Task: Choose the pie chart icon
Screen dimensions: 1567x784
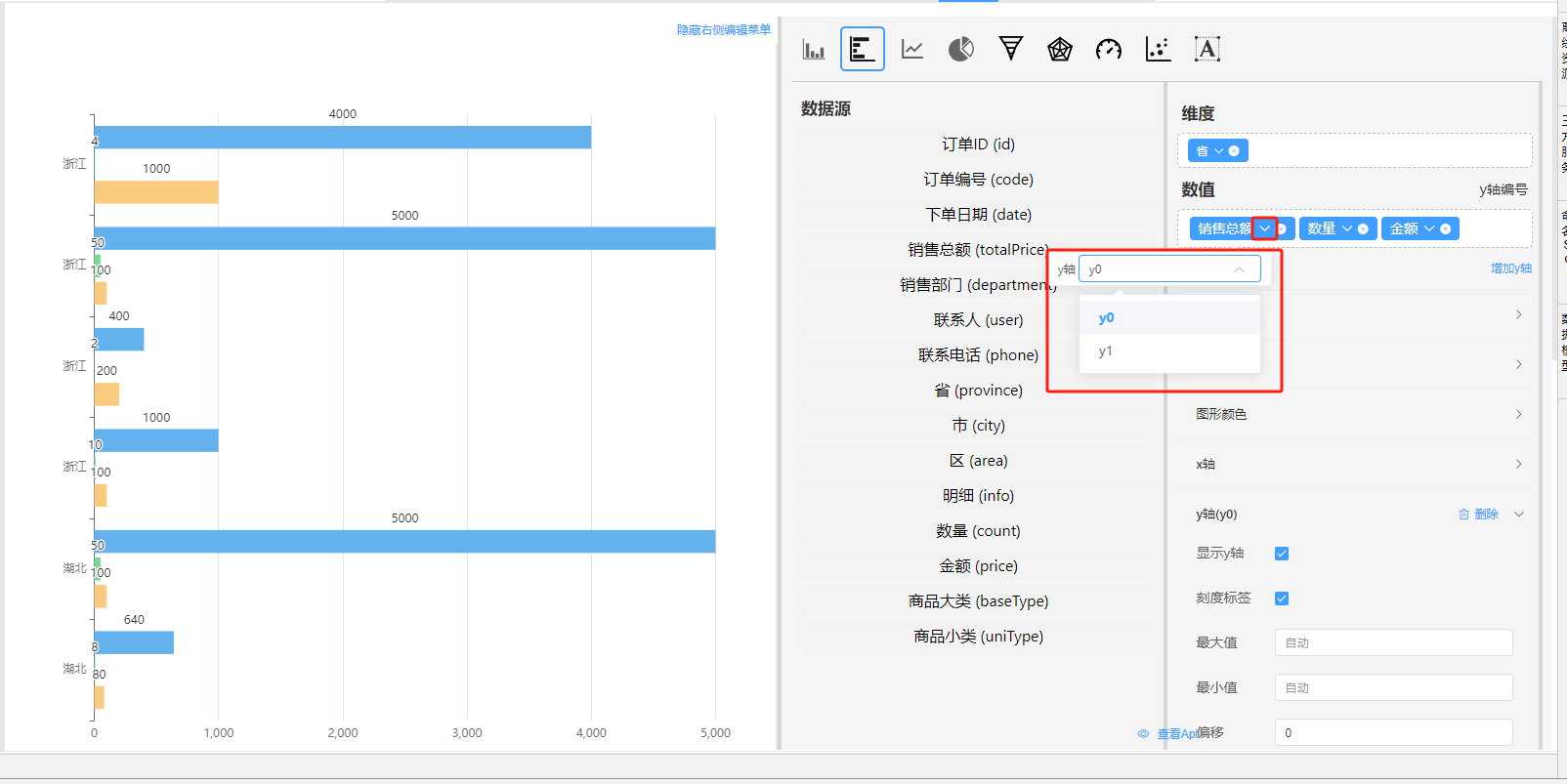Action: (961, 49)
